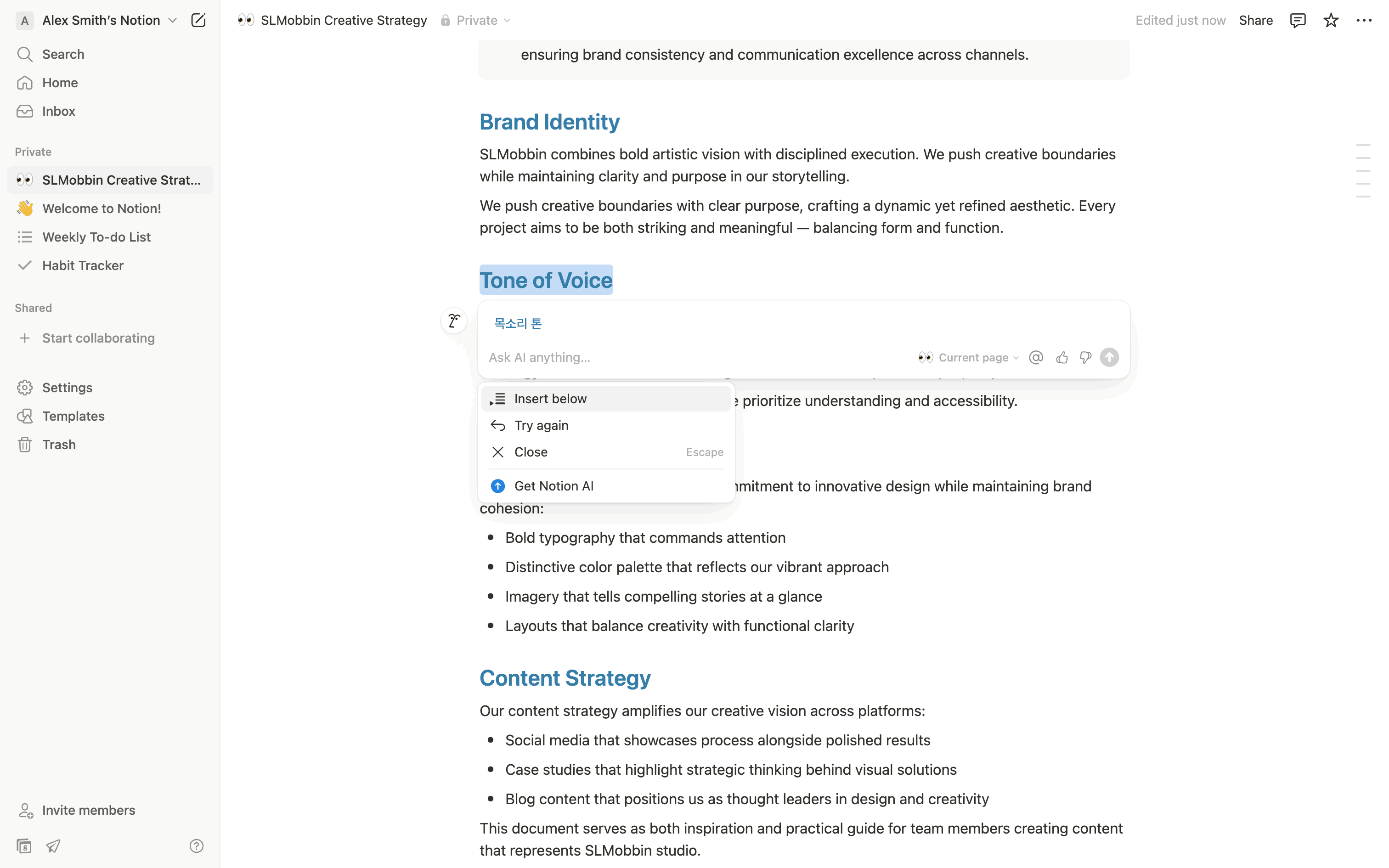Click the @ mention icon
1389x868 pixels.
(x=1036, y=358)
